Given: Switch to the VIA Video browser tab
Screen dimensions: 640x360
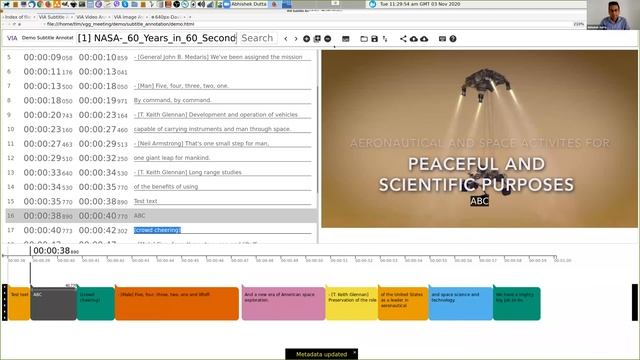Looking at the screenshot, I should [91, 17].
